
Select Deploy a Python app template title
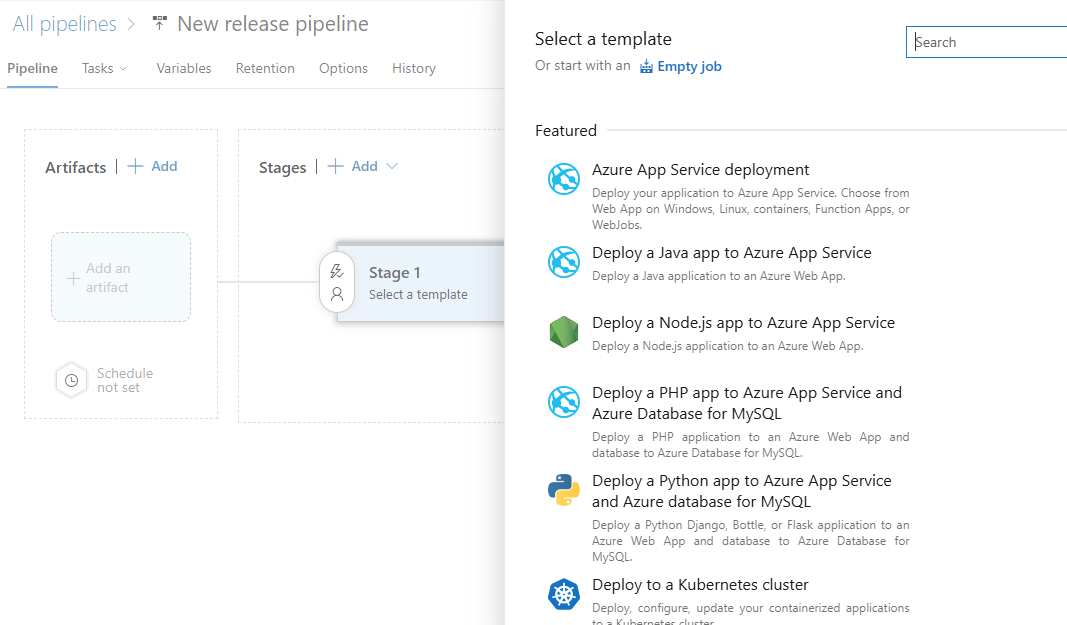coord(742,491)
